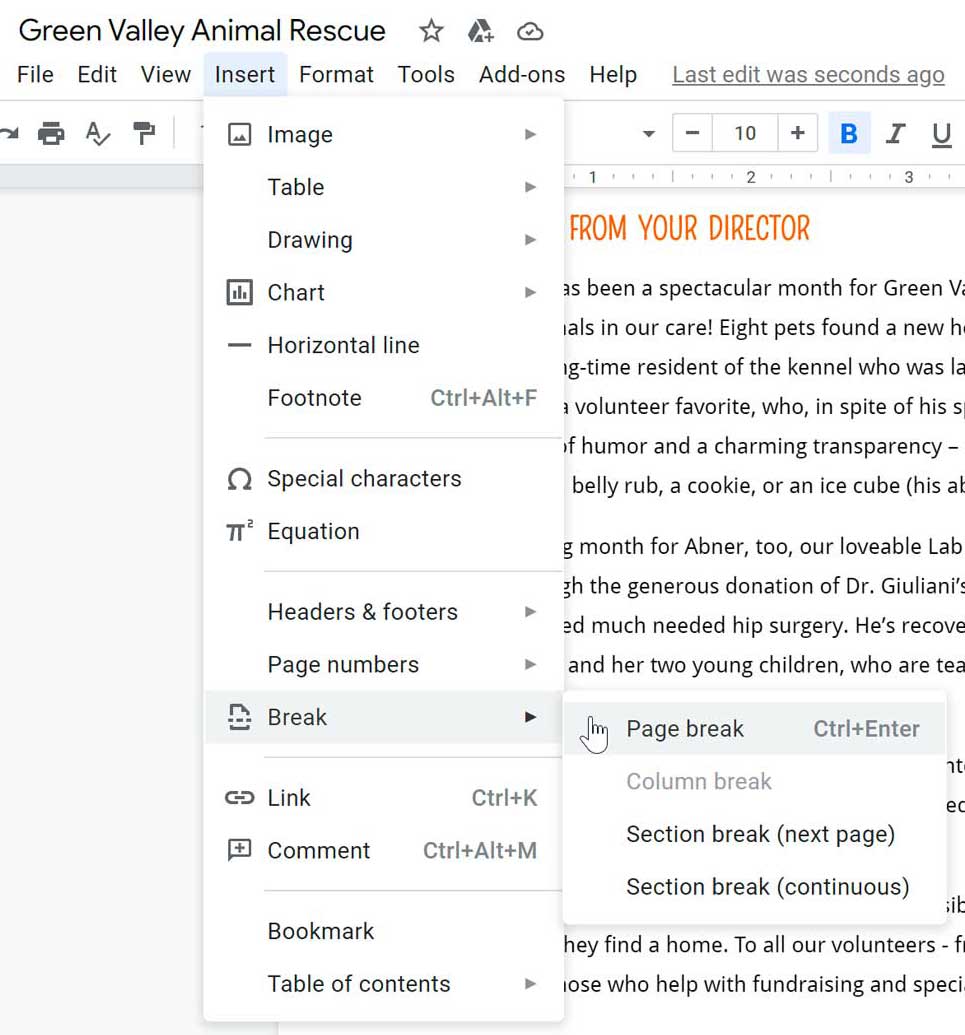Select the paint format tool
The width and height of the screenshot is (965, 1035).
pyautogui.click(x=143, y=133)
